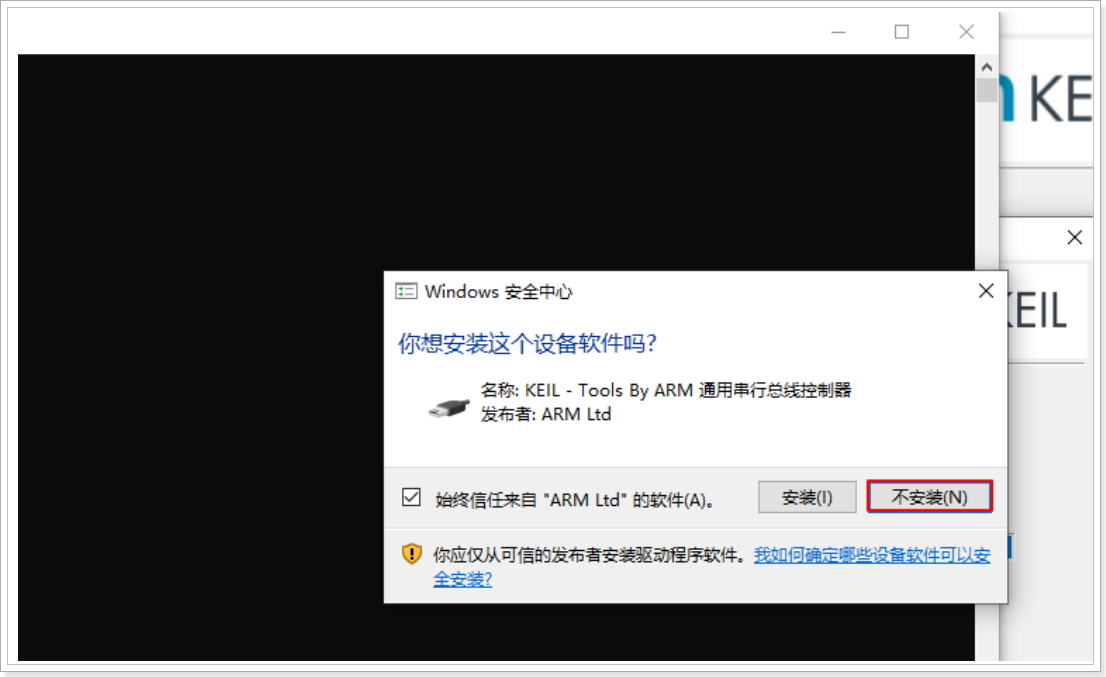Click the 不安装(N) don't install button
1106x677 pixels.
(x=930, y=497)
